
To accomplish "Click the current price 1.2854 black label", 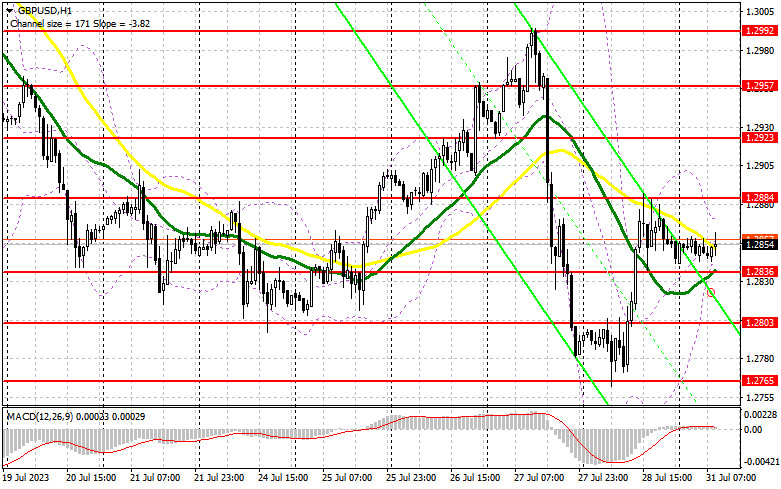I will click(760, 244).
